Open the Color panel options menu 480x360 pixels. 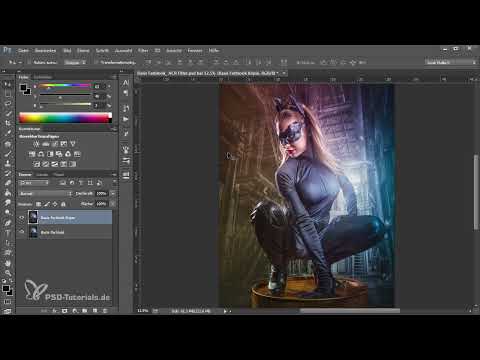coord(114,77)
